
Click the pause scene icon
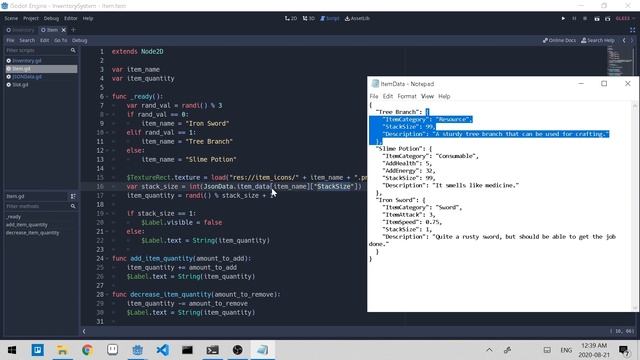574,18
